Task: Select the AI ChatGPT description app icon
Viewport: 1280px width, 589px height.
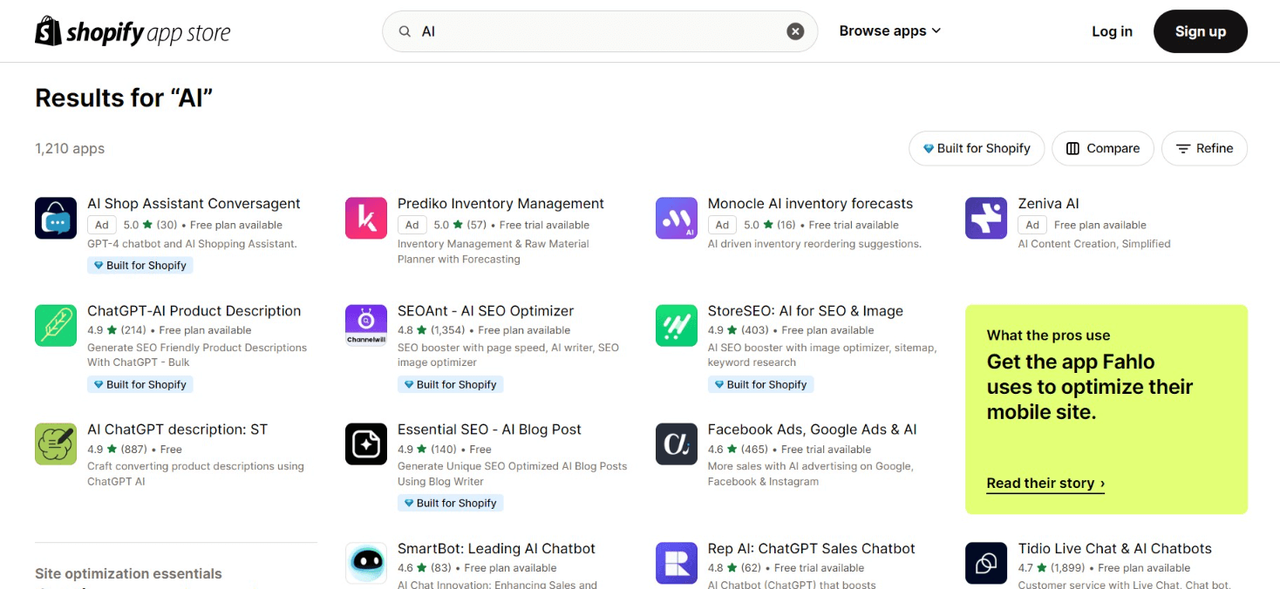Action: [55, 444]
